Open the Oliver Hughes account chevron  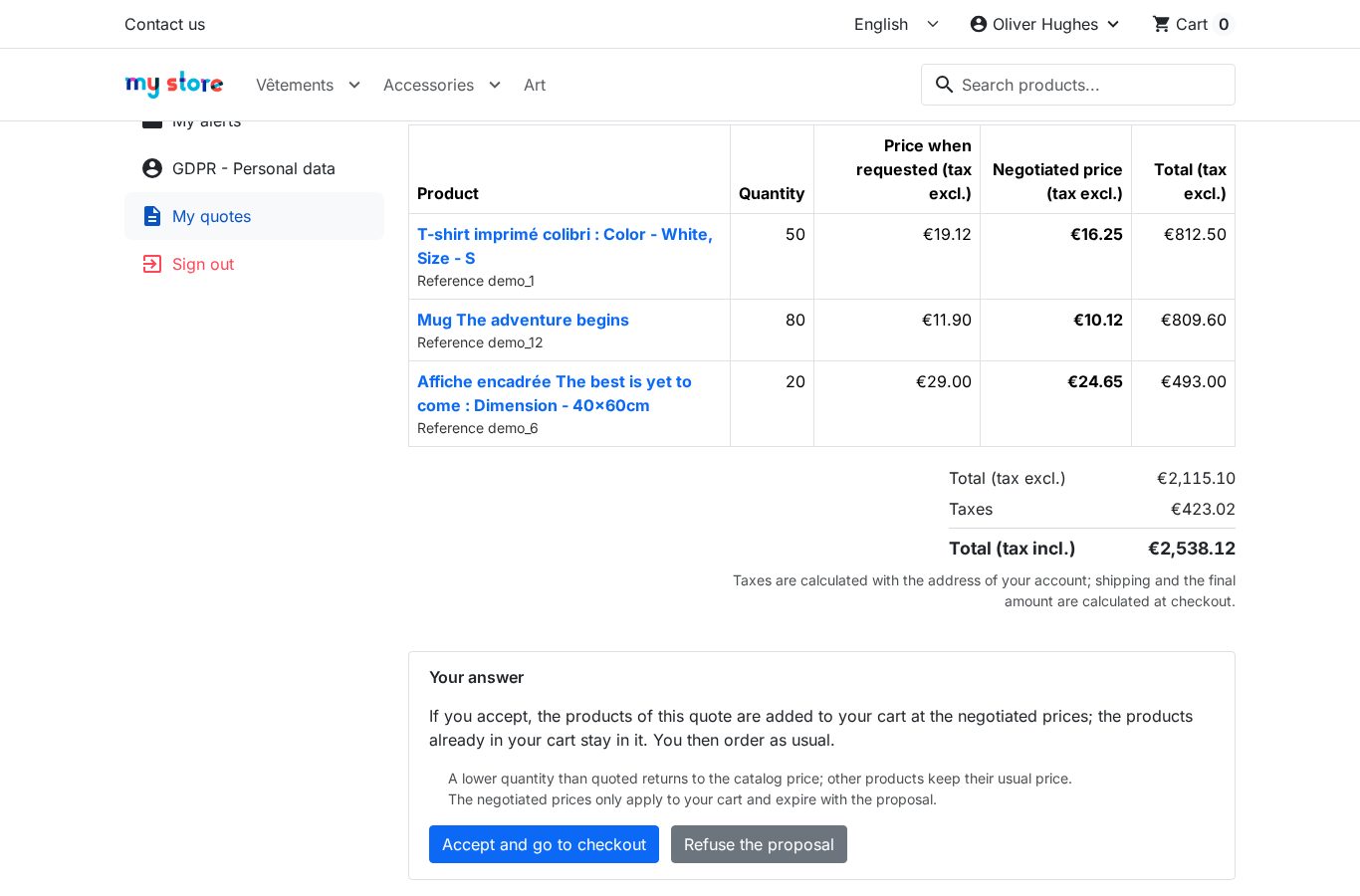click(1113, 24)
